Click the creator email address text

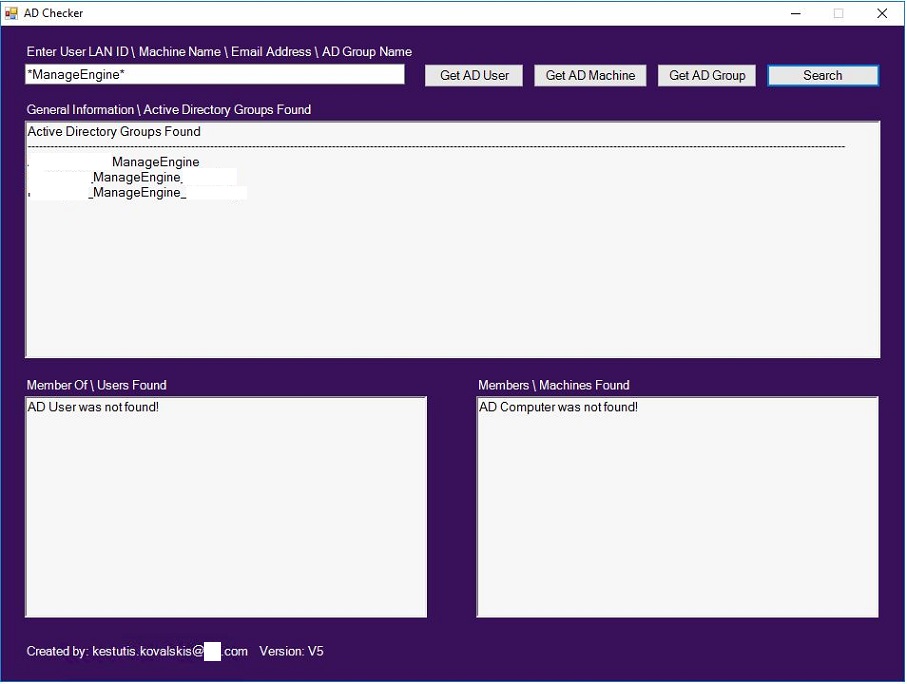coord(170,651)
